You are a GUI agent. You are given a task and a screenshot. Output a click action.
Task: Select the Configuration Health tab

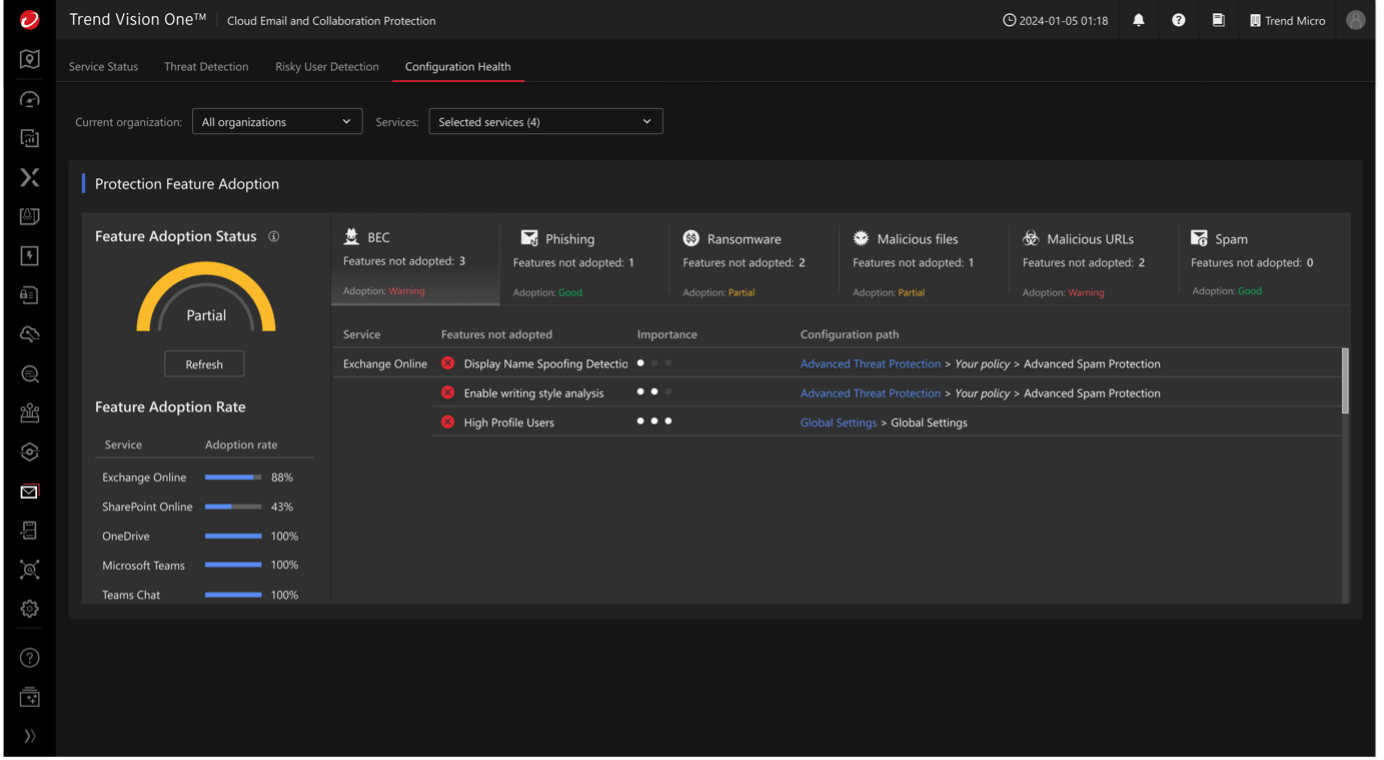458,66
